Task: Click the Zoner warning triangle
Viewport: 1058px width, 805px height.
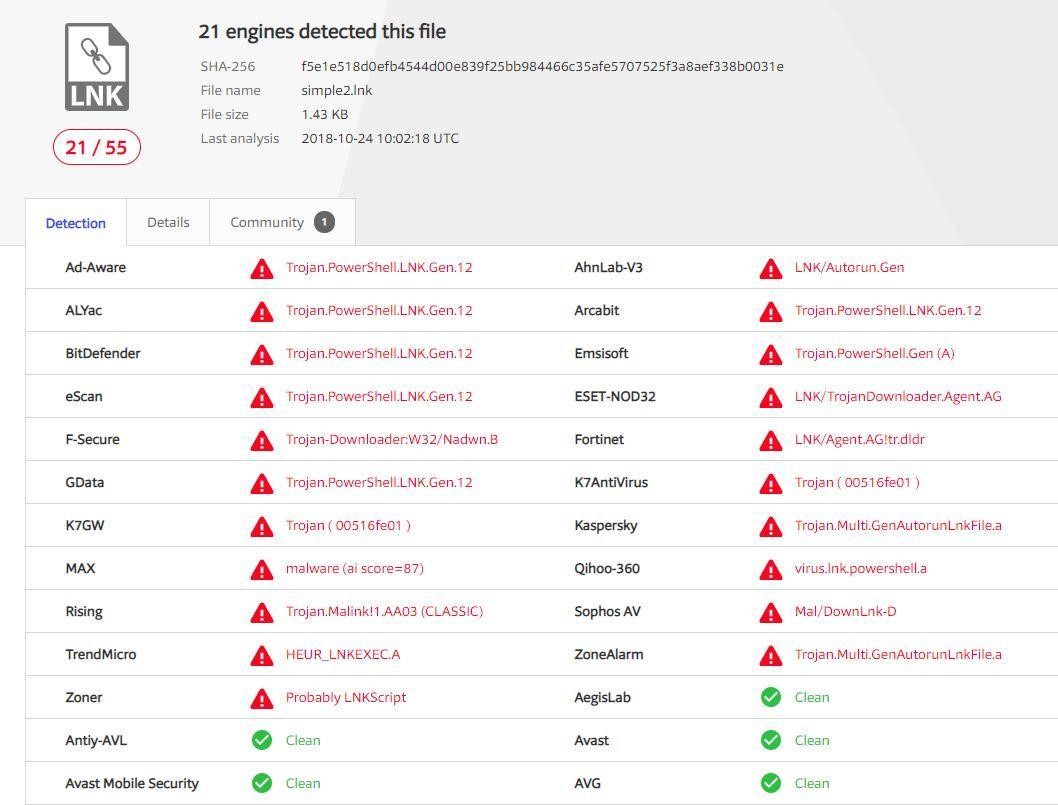Action: [262, 698]
